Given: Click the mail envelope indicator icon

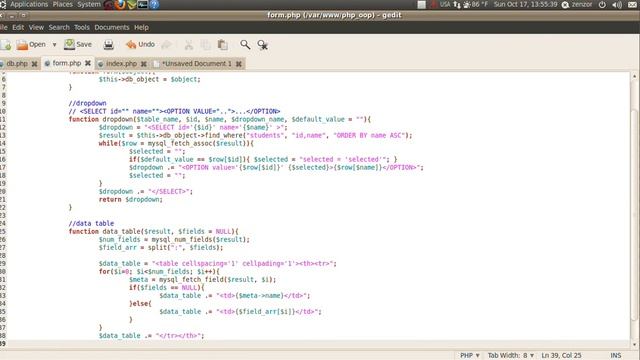Looking at the screenshot, I should tap(632, 5).
